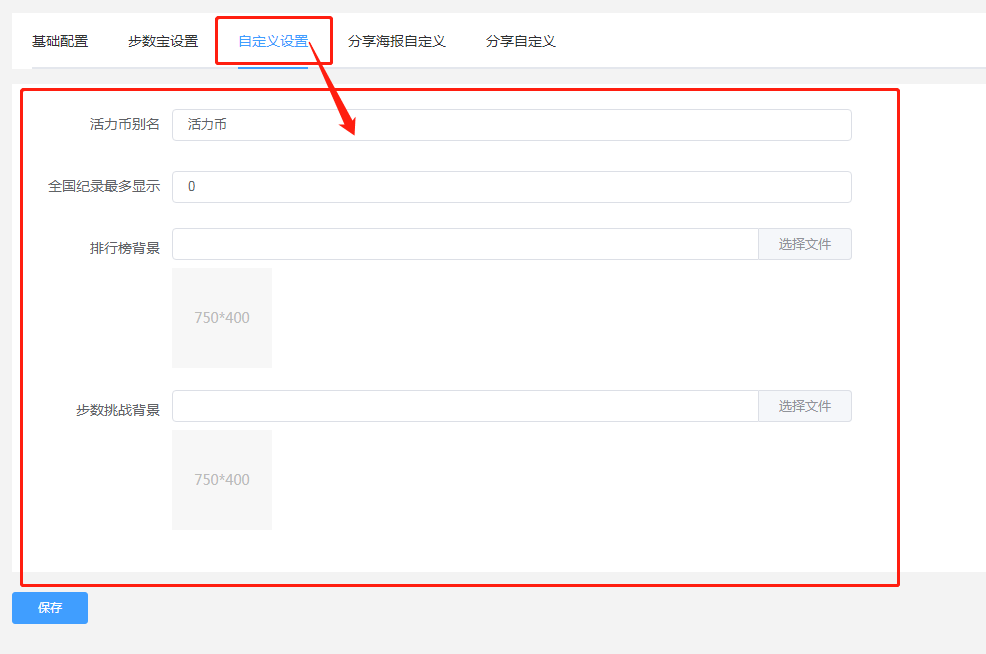
Task: Choose file for 步数挑战背景
Action: pyautogui.click(x=805, y=406)
